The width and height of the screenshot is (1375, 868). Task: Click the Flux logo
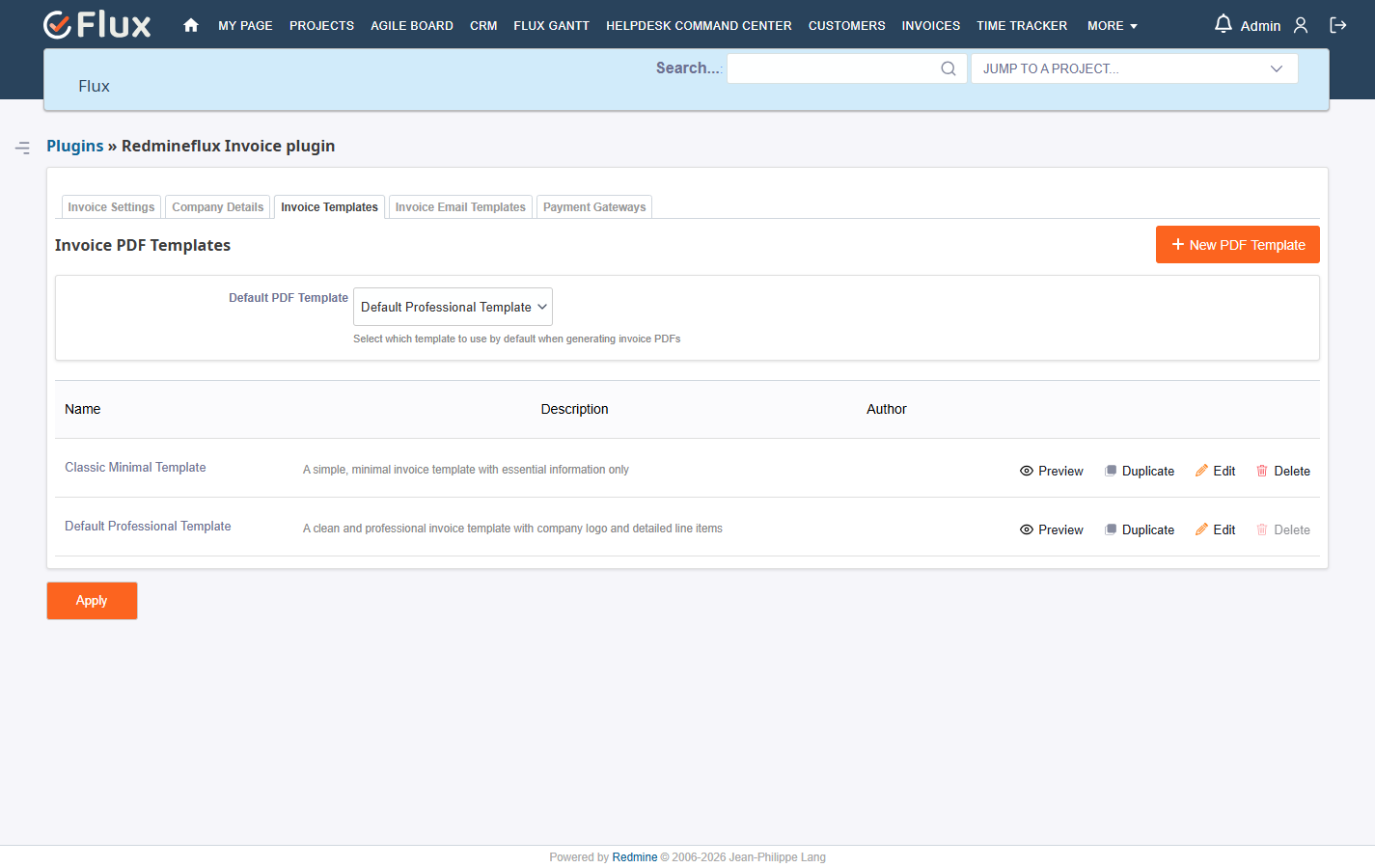(97, 25)
